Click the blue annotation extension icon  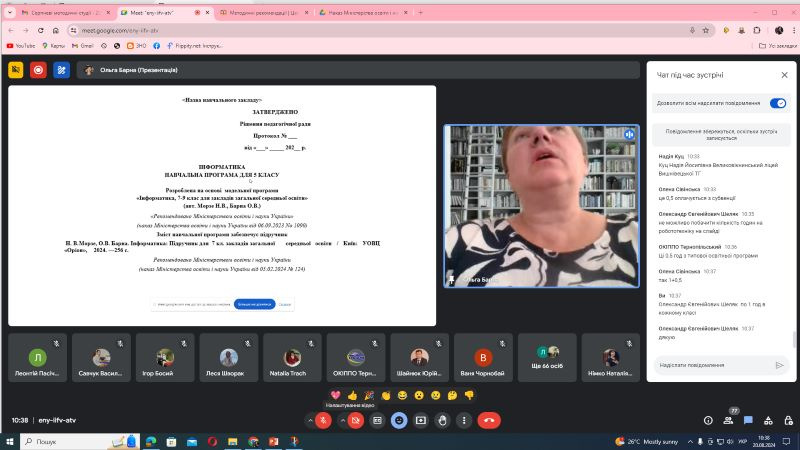pos(61,70)
